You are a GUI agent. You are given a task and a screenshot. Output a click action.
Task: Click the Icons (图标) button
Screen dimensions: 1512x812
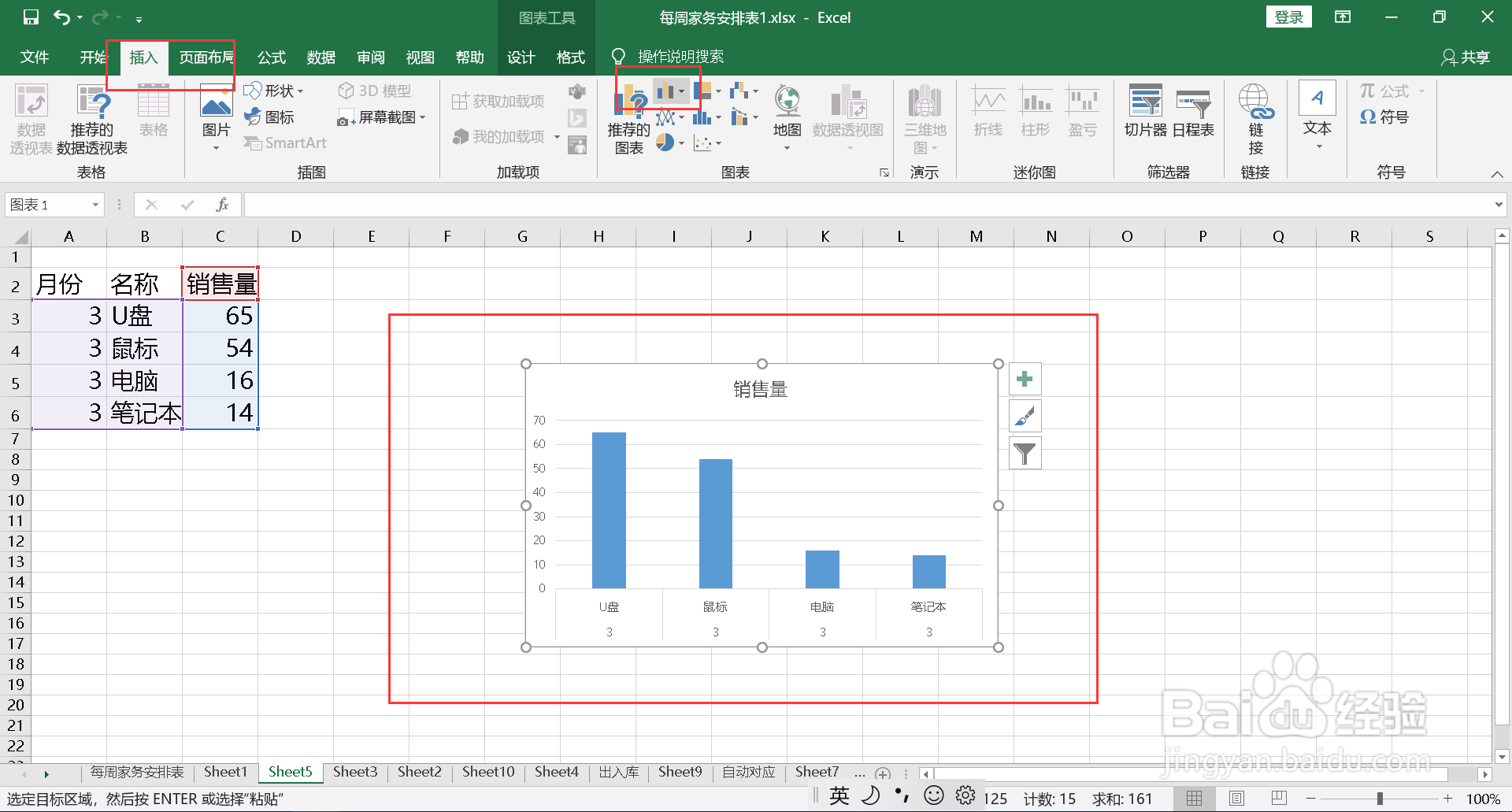coord(269,117)
